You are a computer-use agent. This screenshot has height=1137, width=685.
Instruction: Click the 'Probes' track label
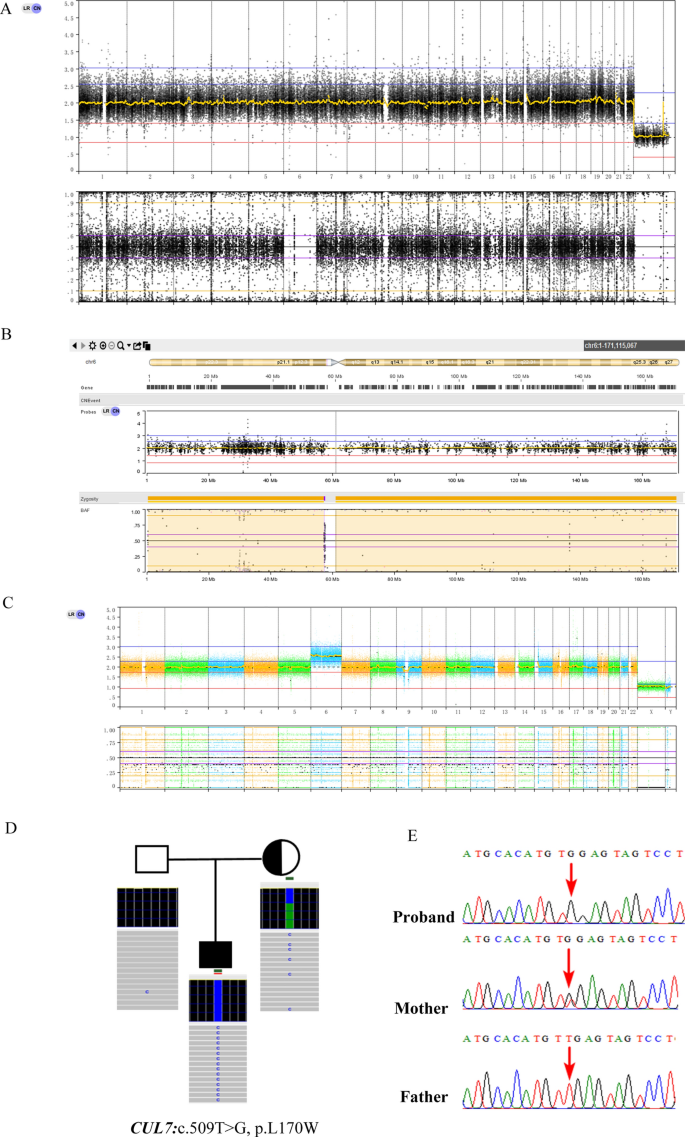tap(88, 412)
